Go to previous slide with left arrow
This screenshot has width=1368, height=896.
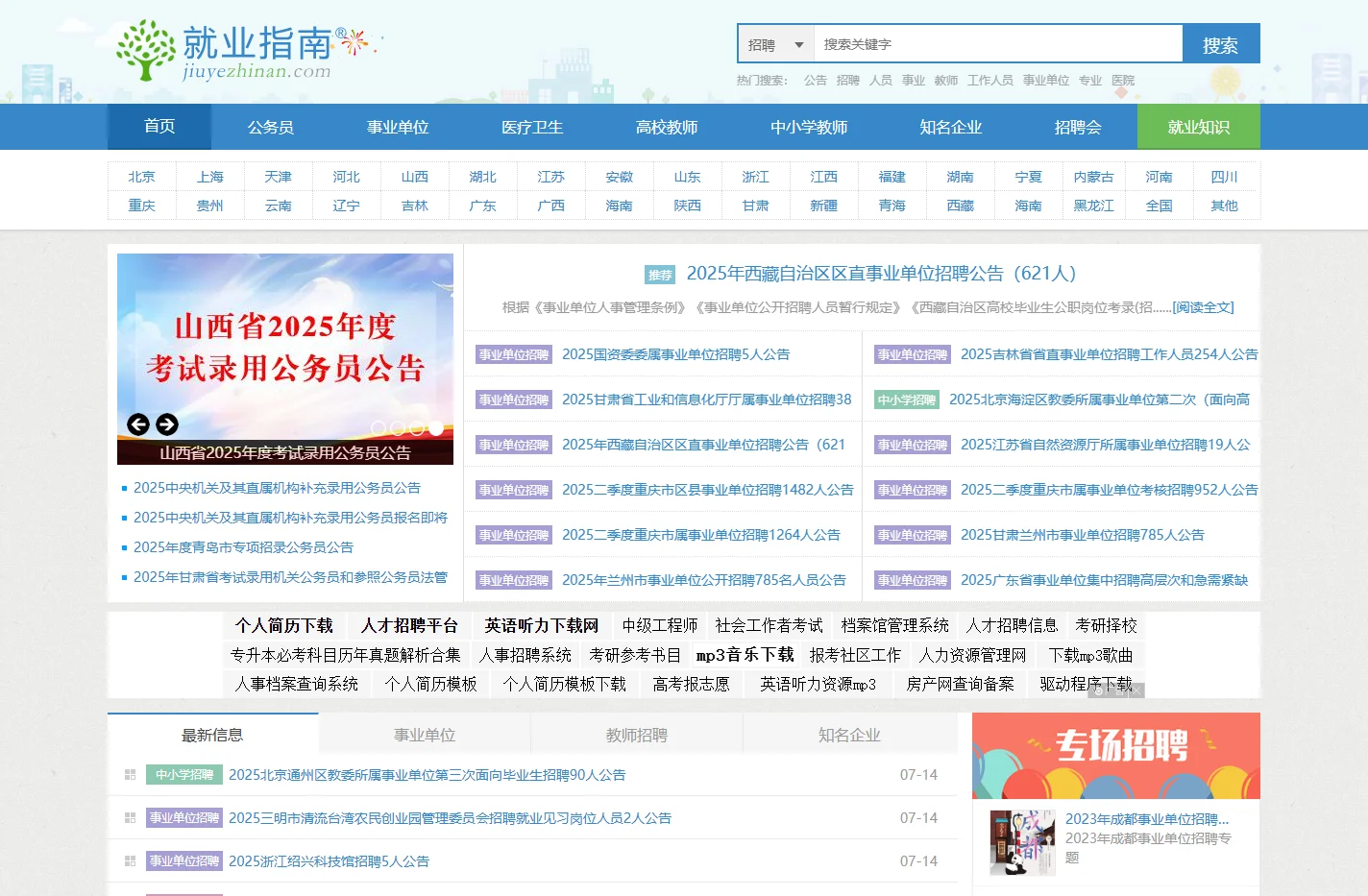138,424
